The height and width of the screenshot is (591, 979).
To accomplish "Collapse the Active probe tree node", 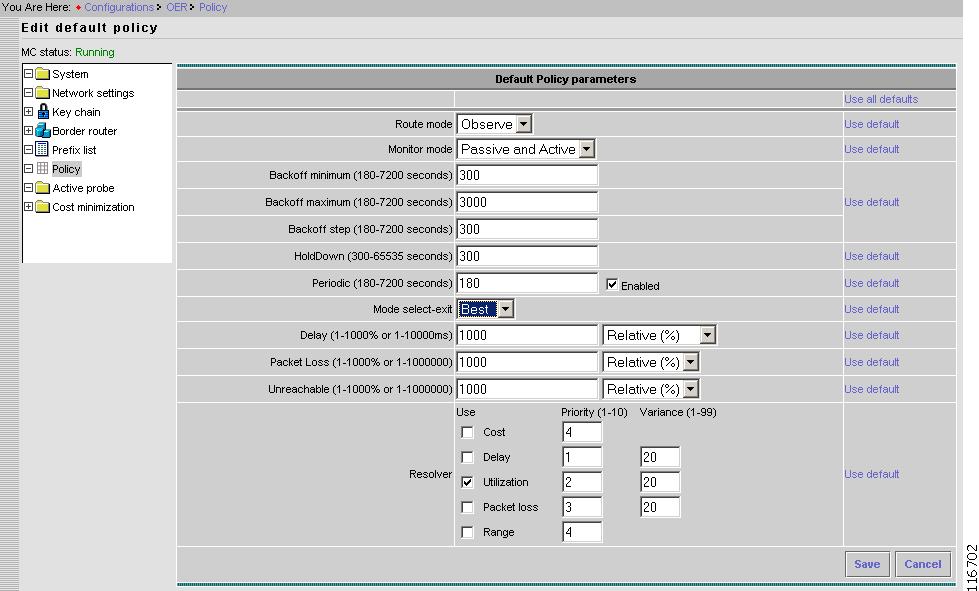I will tap(28, 188).
